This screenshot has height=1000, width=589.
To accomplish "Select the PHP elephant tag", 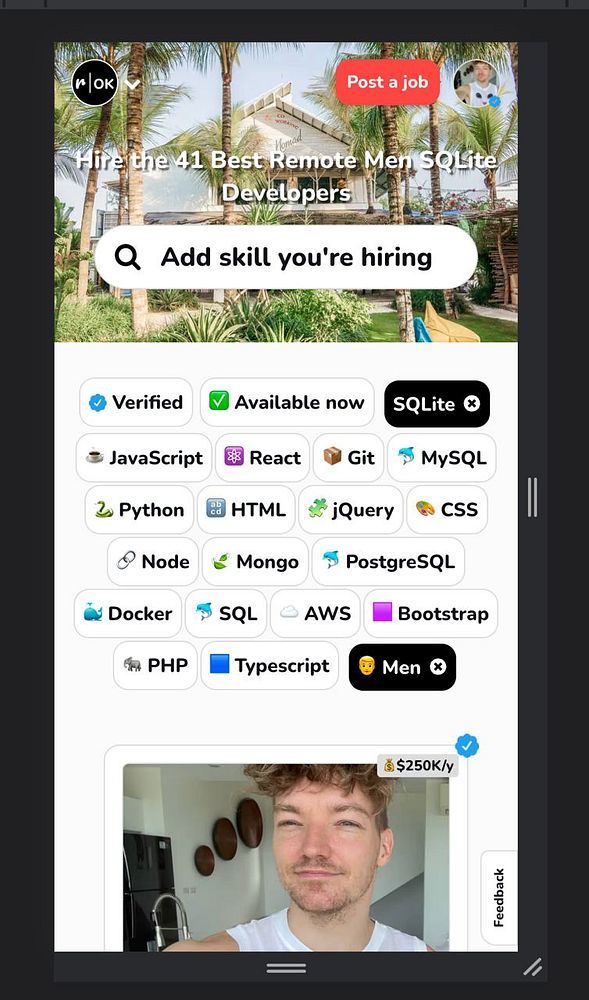I will (155, 665).
